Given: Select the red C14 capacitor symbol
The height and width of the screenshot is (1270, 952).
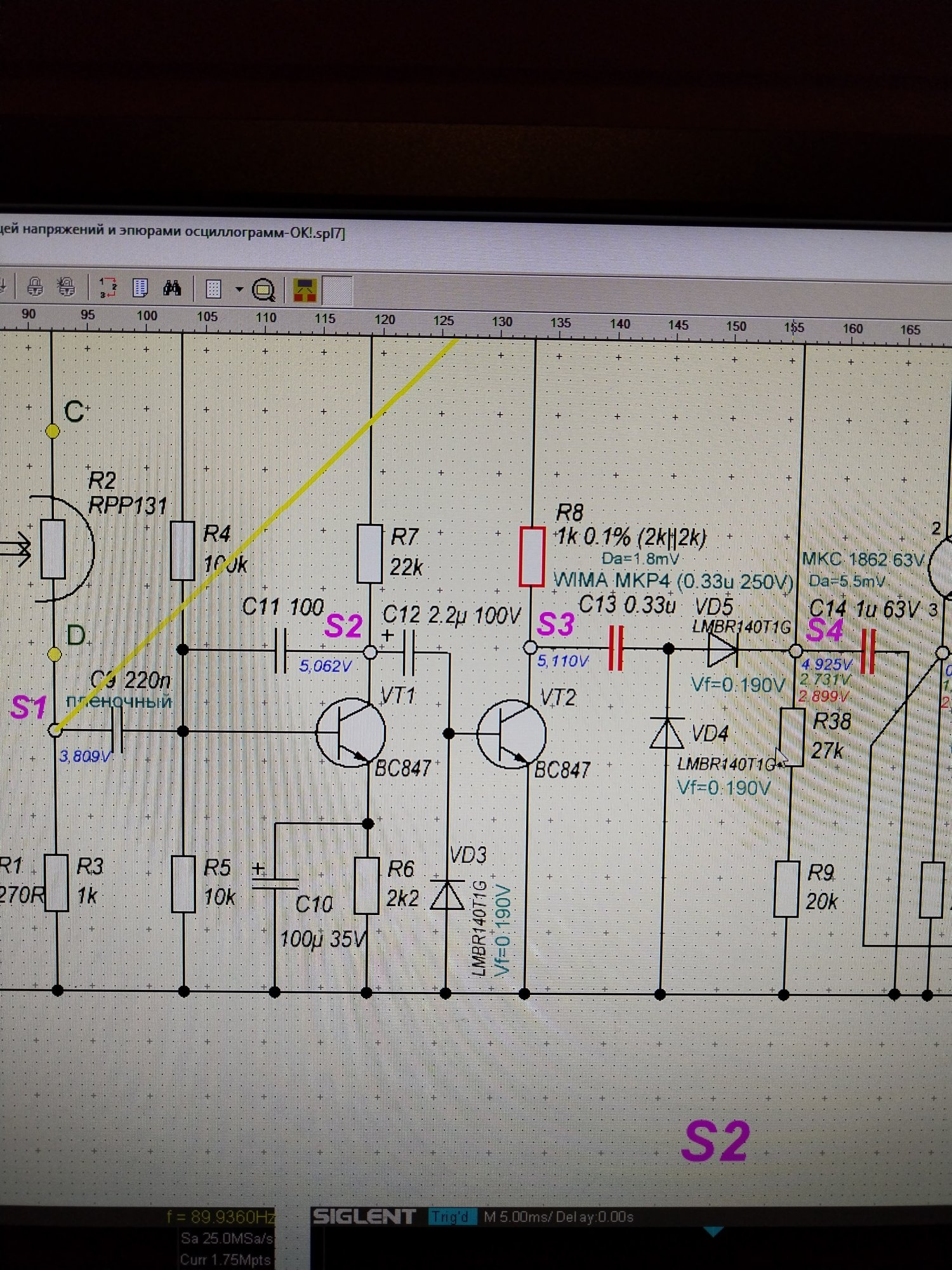Looking at the screenshot, I should pyautogui.click(x=868, y=652).
